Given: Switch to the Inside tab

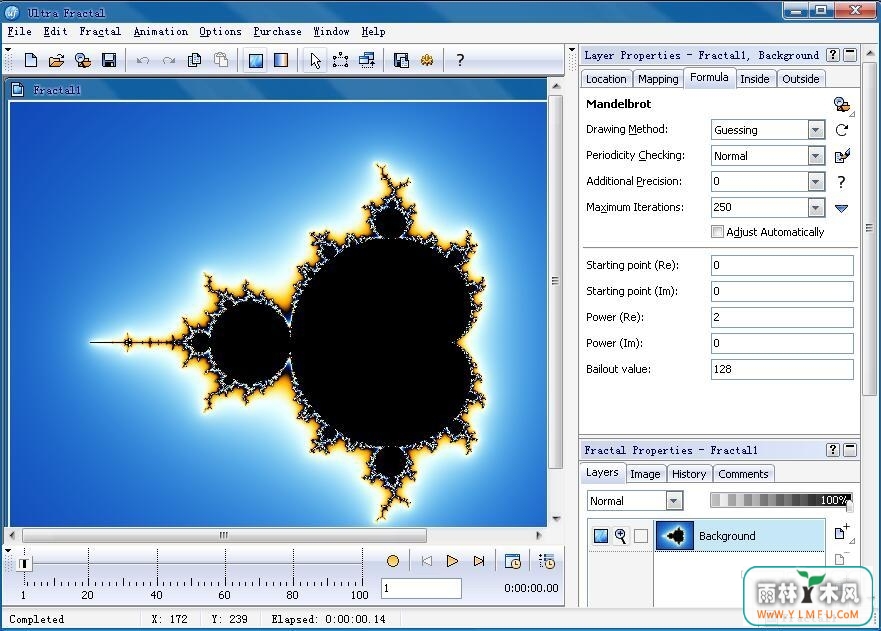Looking at the screenshot, I should point(755,79).
